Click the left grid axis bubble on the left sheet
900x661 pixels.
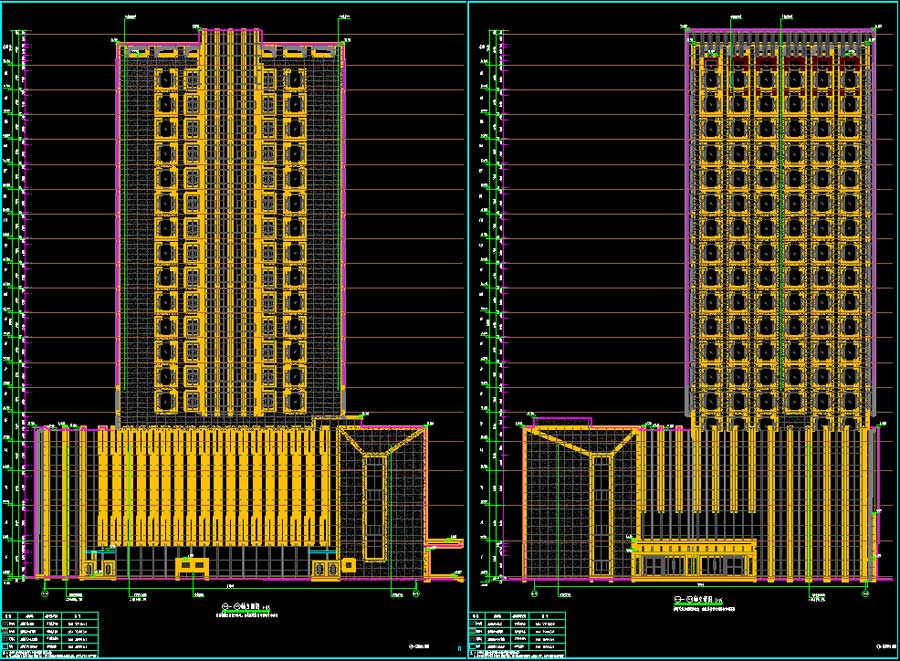pyautogui.click(x=46, y=594)
